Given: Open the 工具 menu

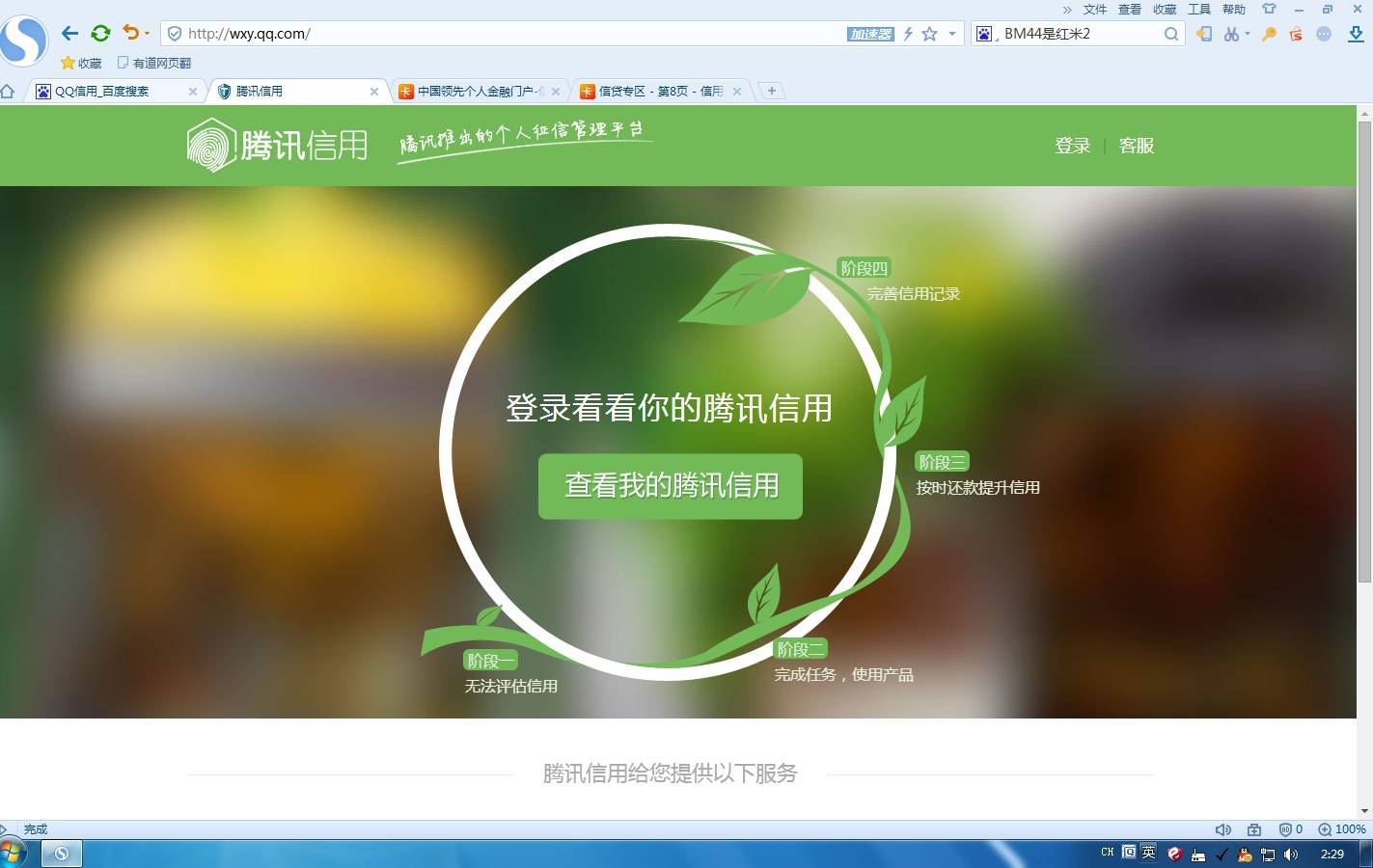Looking at the screenshot, I should pyautogui.click(x=1199, y=10).
